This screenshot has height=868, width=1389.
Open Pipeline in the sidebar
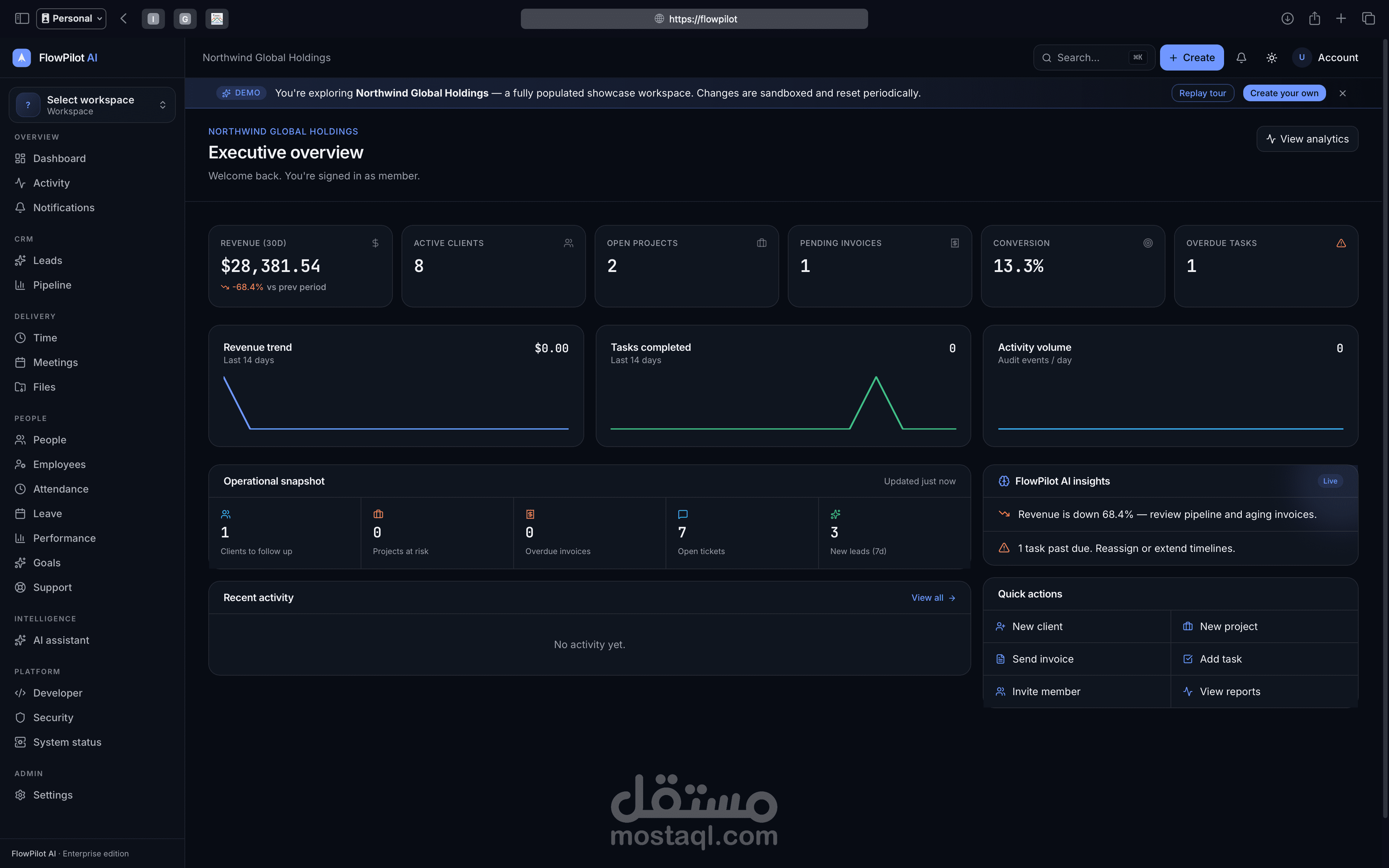[x=92, y=285]
